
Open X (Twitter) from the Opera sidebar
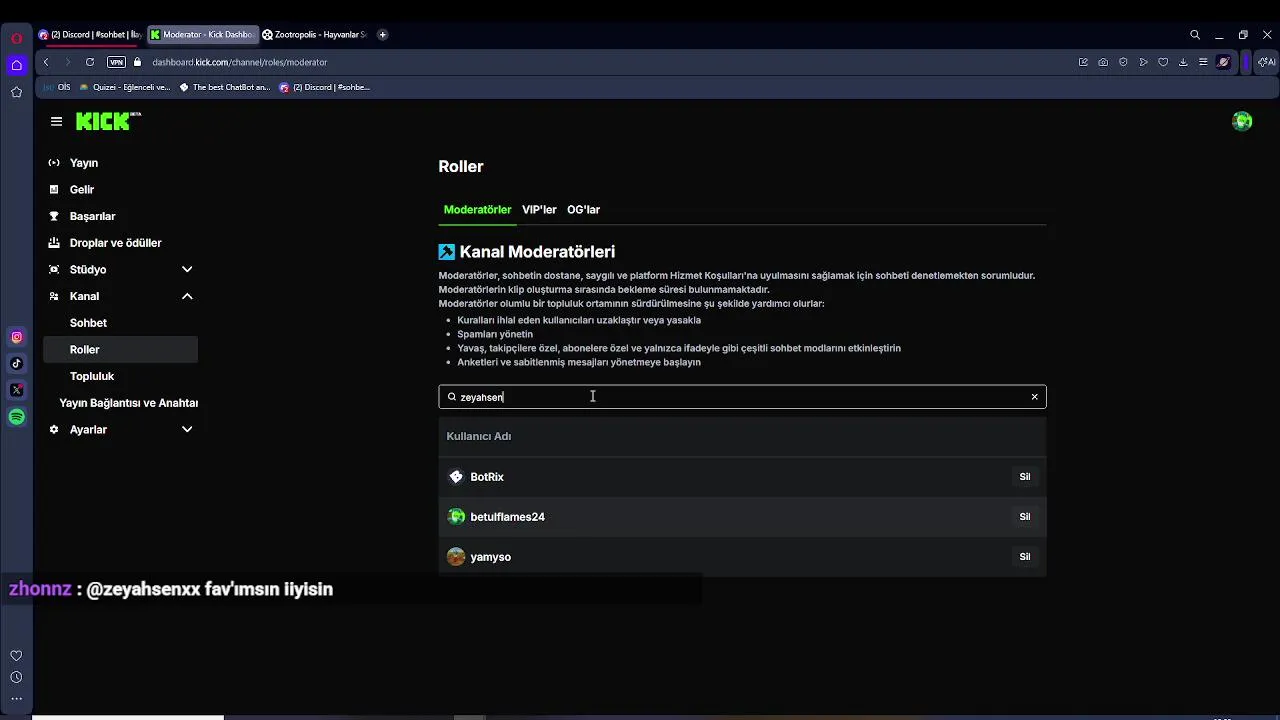point(16,390)
